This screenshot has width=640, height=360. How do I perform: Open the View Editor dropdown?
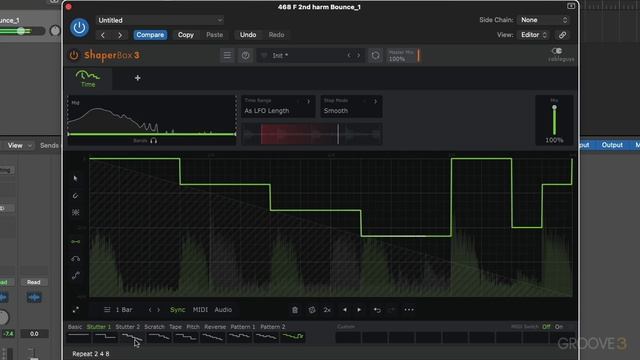[533, 35]
